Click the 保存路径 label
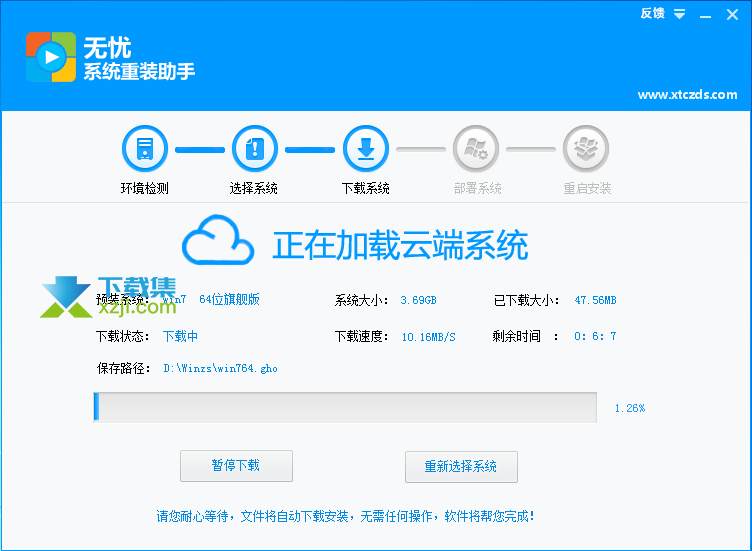This screenshot has width=752, height=551. [x=124, y=368]
